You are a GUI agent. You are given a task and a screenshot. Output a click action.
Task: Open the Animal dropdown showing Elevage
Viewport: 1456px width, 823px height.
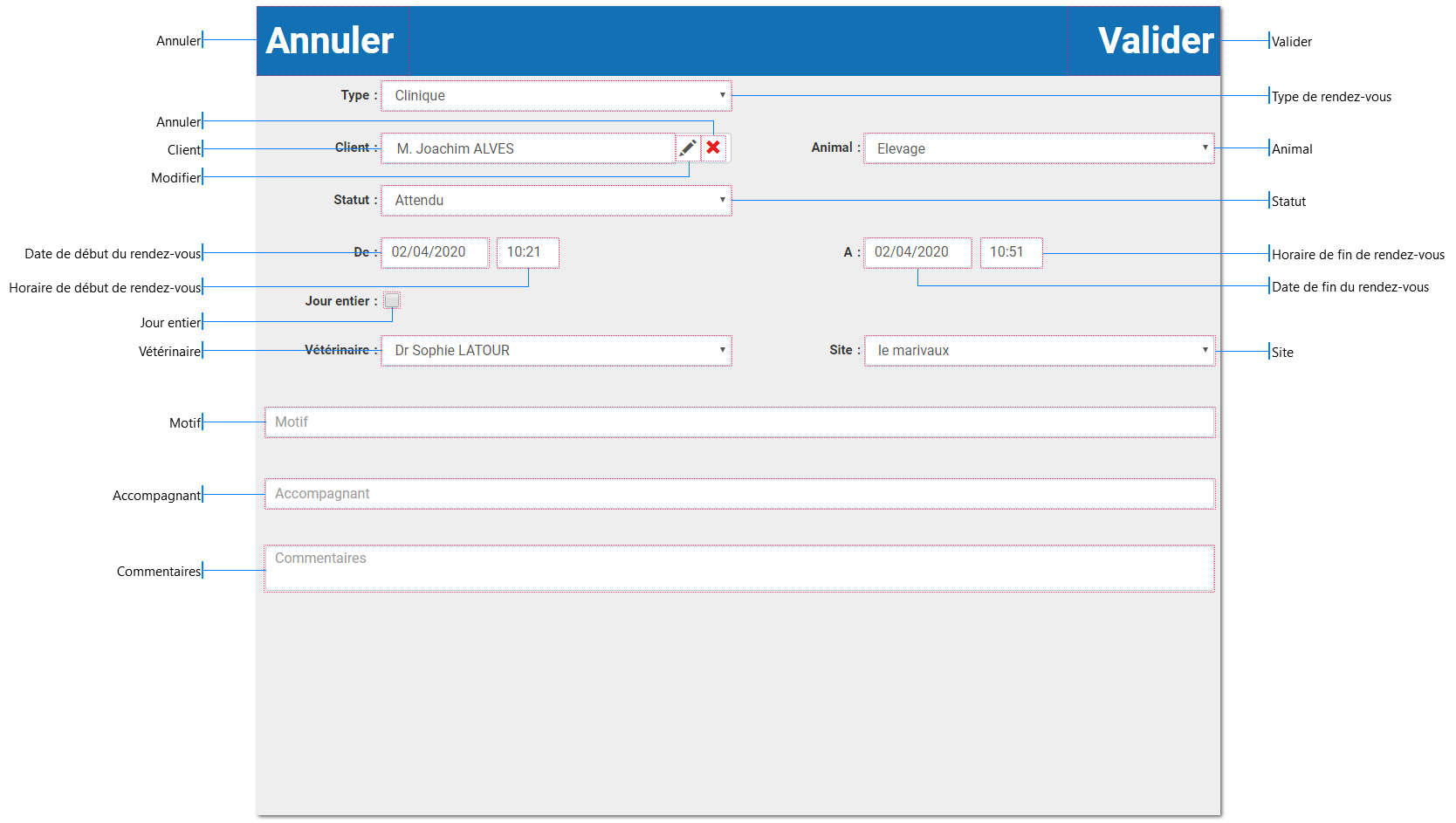1039,148
